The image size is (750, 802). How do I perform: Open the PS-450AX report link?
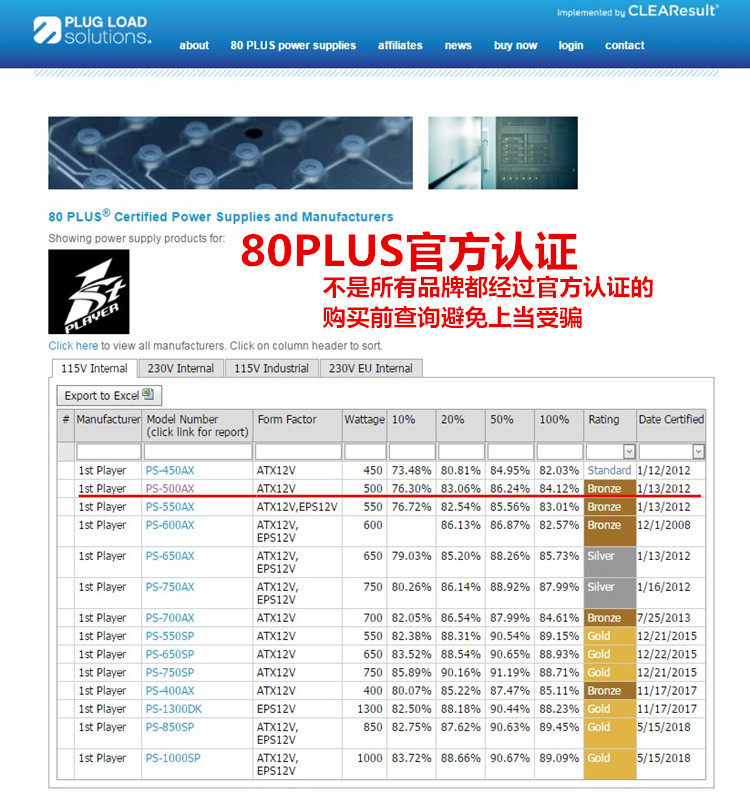pos(170,470)
